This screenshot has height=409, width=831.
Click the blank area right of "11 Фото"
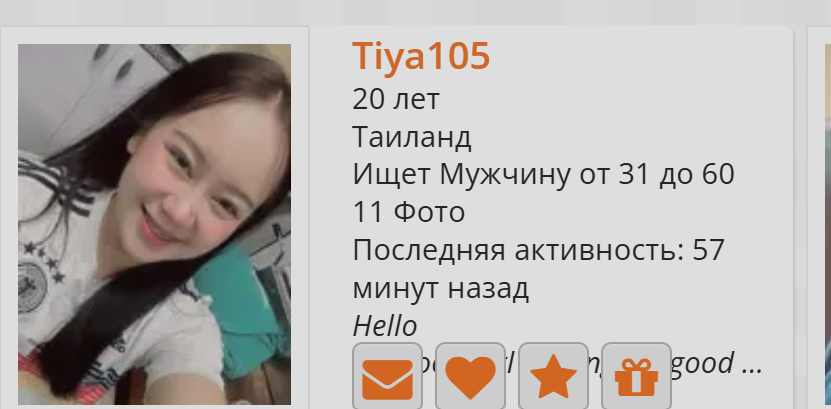click(x=625, y=212)
